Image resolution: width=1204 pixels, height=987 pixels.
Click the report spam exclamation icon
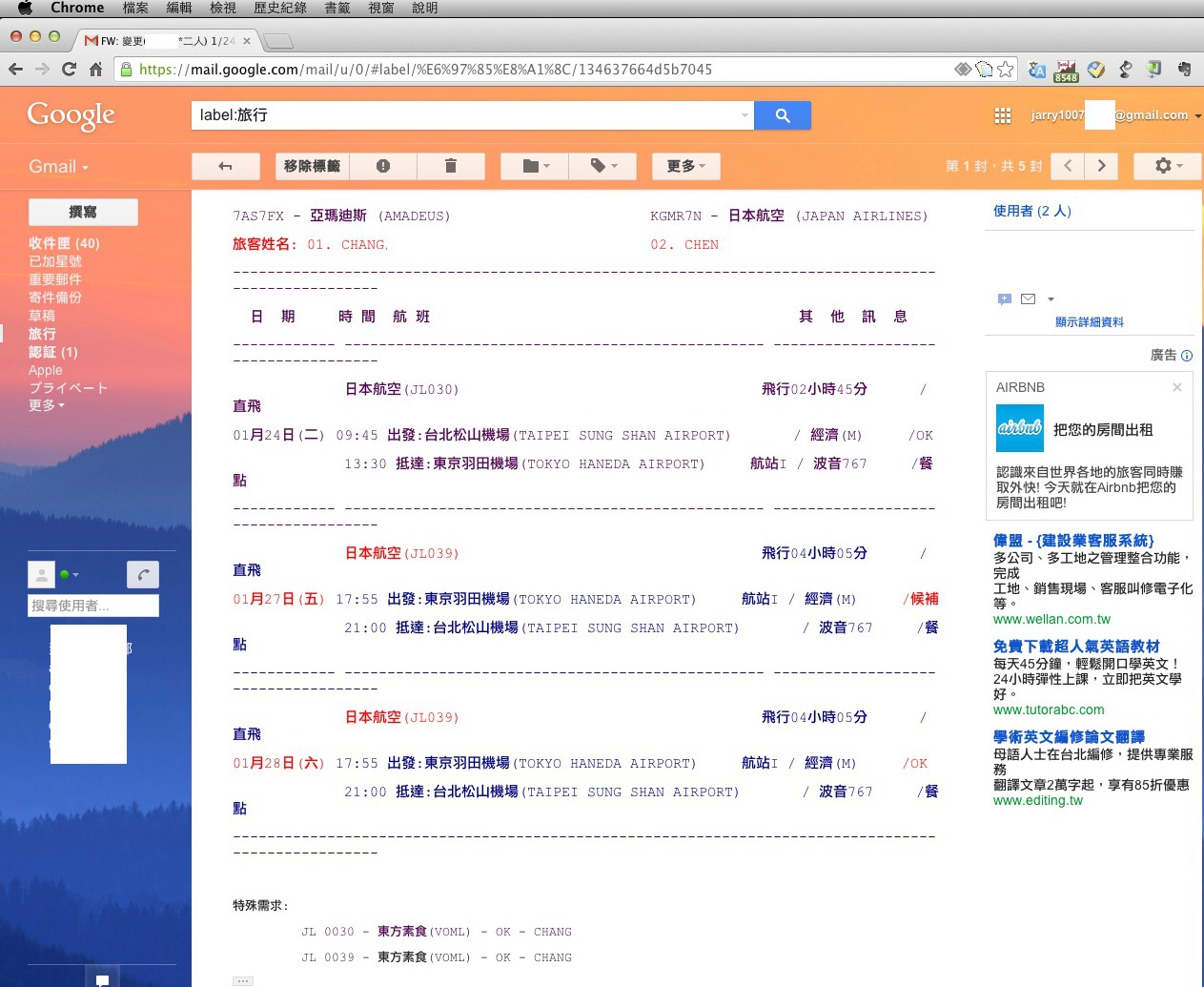click(x=383, y=166)
